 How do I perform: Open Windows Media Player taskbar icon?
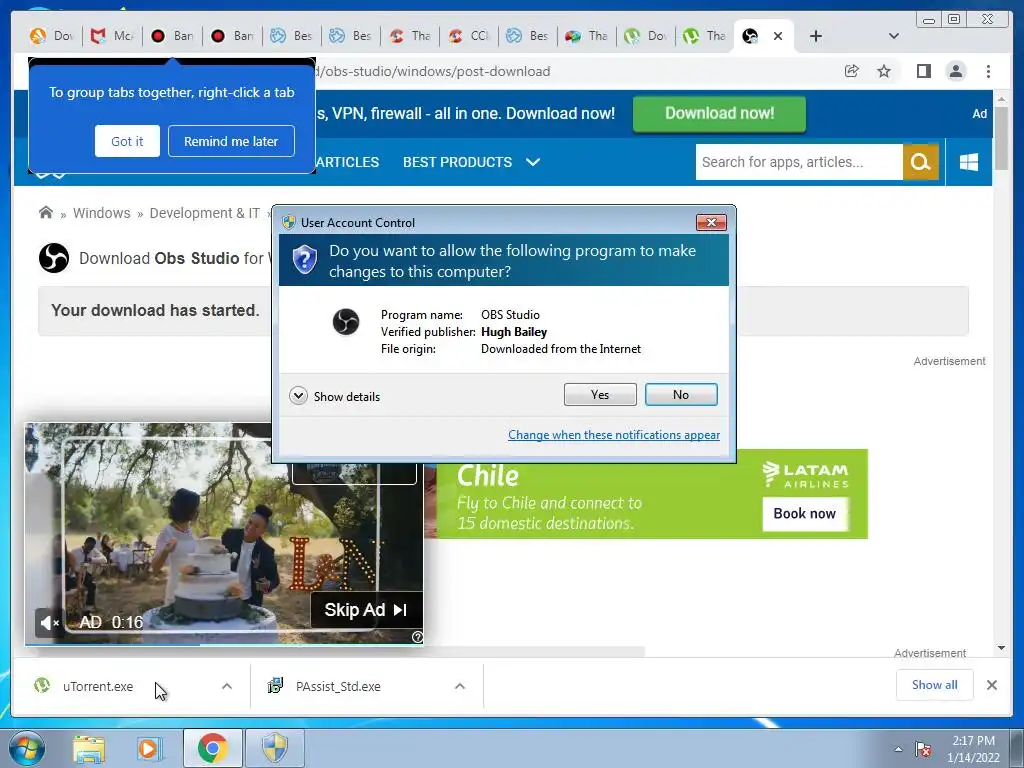point(149,748)
